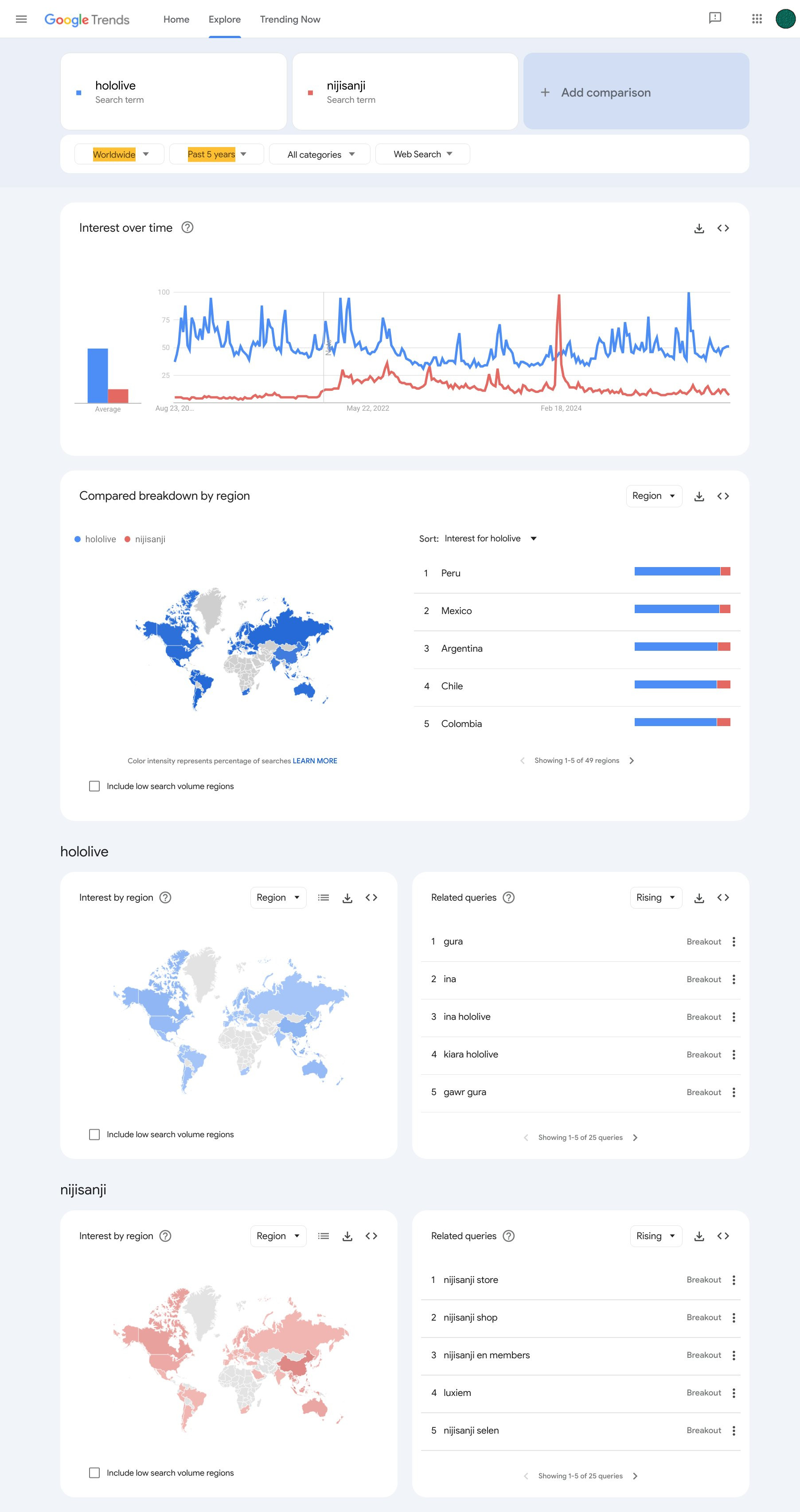
Task: Expand the Past 5 years time range
Action: pos(216,154)
